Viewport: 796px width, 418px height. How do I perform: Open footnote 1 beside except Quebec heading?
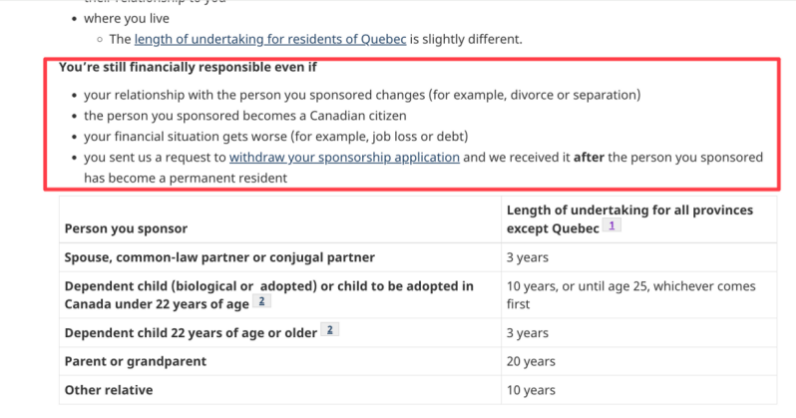click(x=612, y=227)
